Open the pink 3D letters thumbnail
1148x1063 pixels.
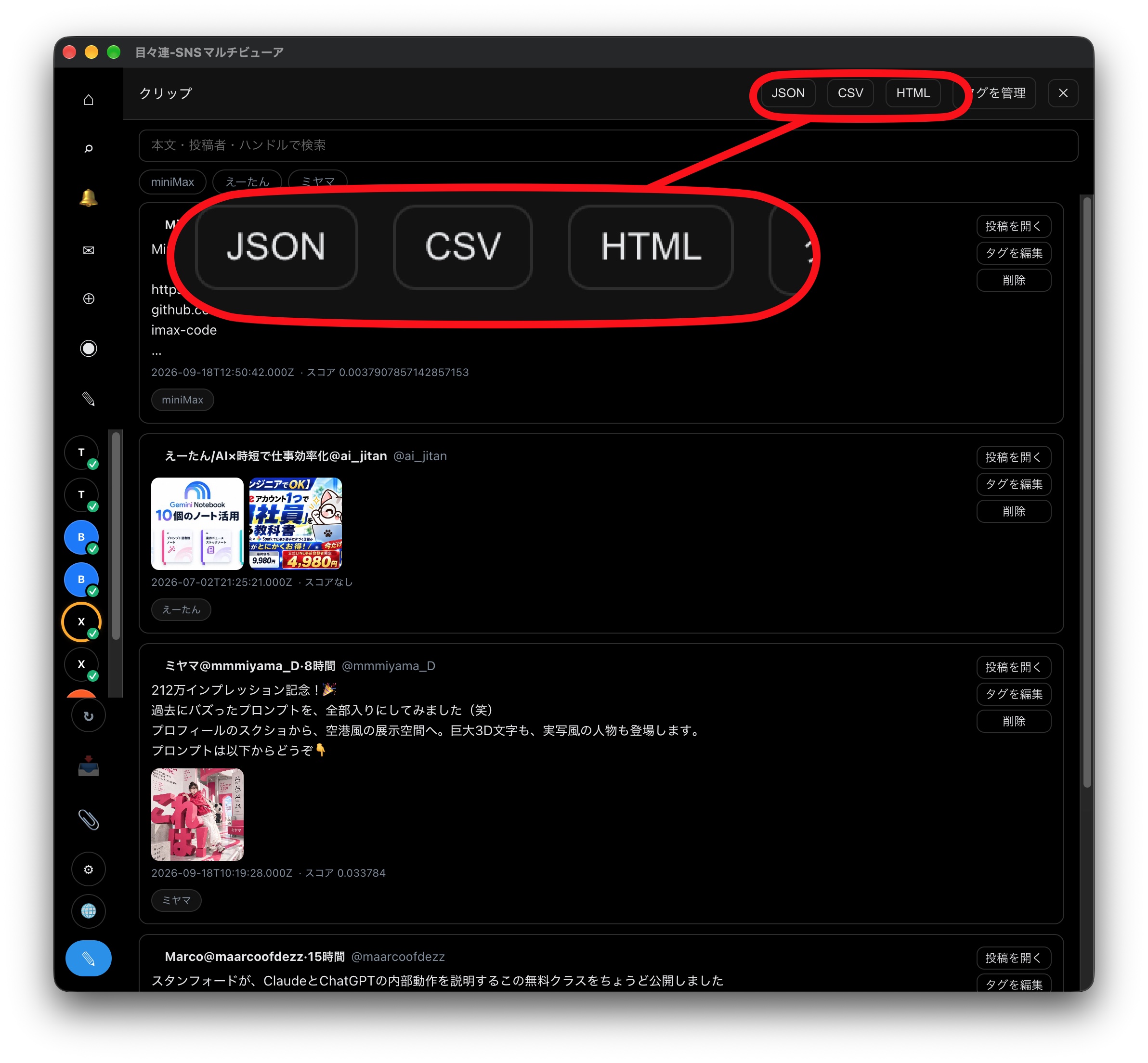[197, 815]
